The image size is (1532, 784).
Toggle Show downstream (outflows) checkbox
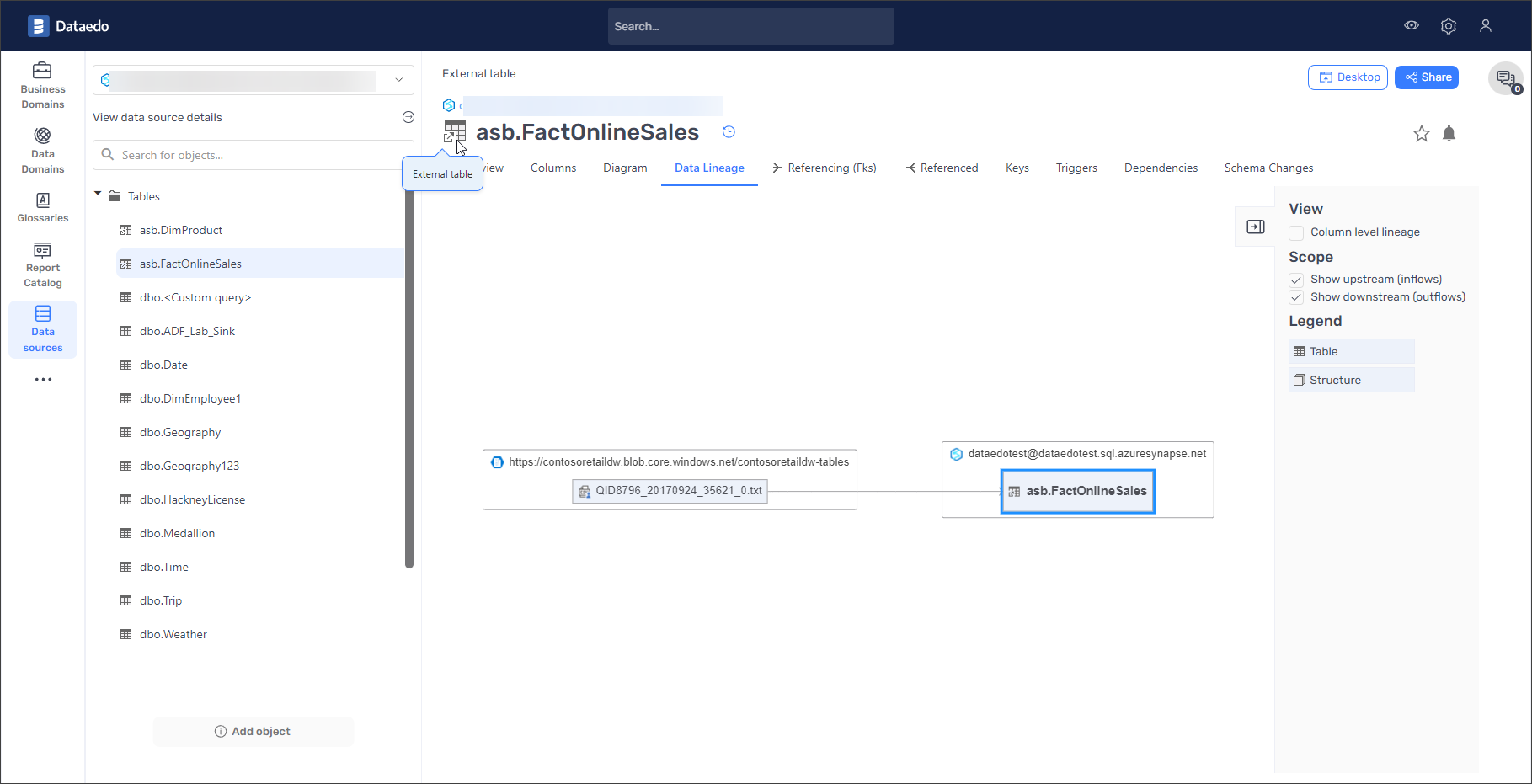(1296, 297)
